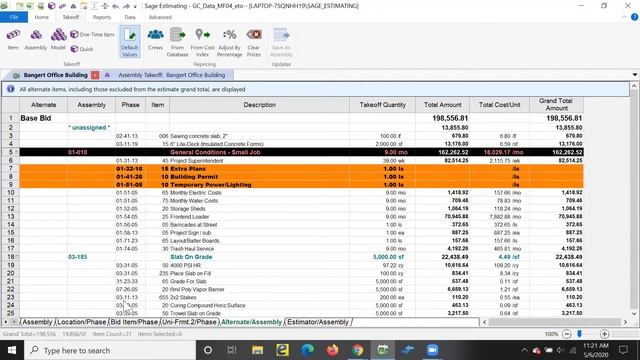Click the Frontend Loader description
Viewport: 640px width, 360px height.
[189, 217]
